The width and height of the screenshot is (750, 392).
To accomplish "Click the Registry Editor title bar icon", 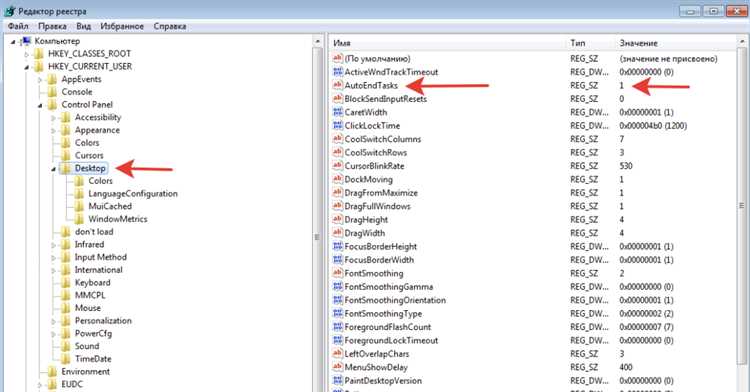I will (x=10, y=11).
